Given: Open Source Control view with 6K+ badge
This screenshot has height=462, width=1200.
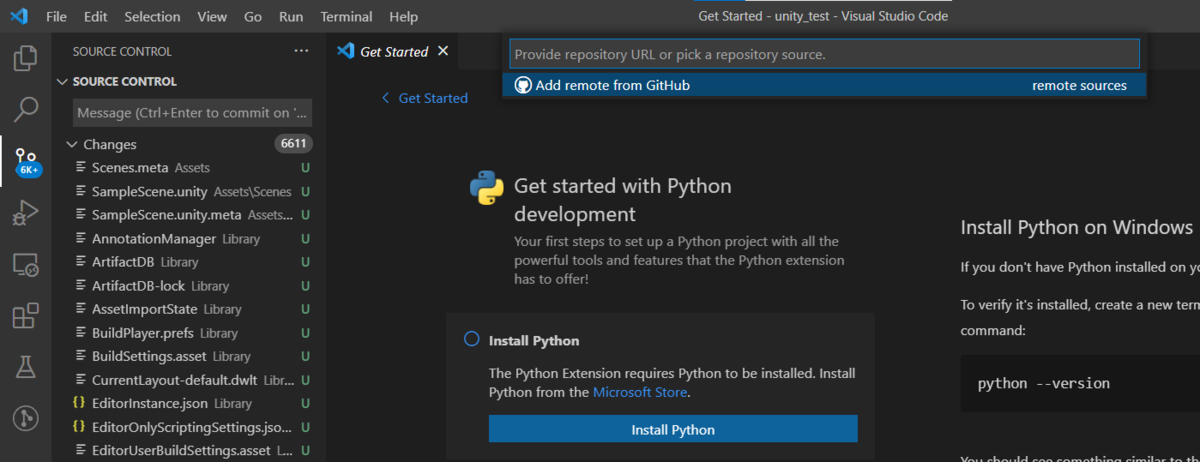Looking at the screenshot, I should tap(26, 160).
